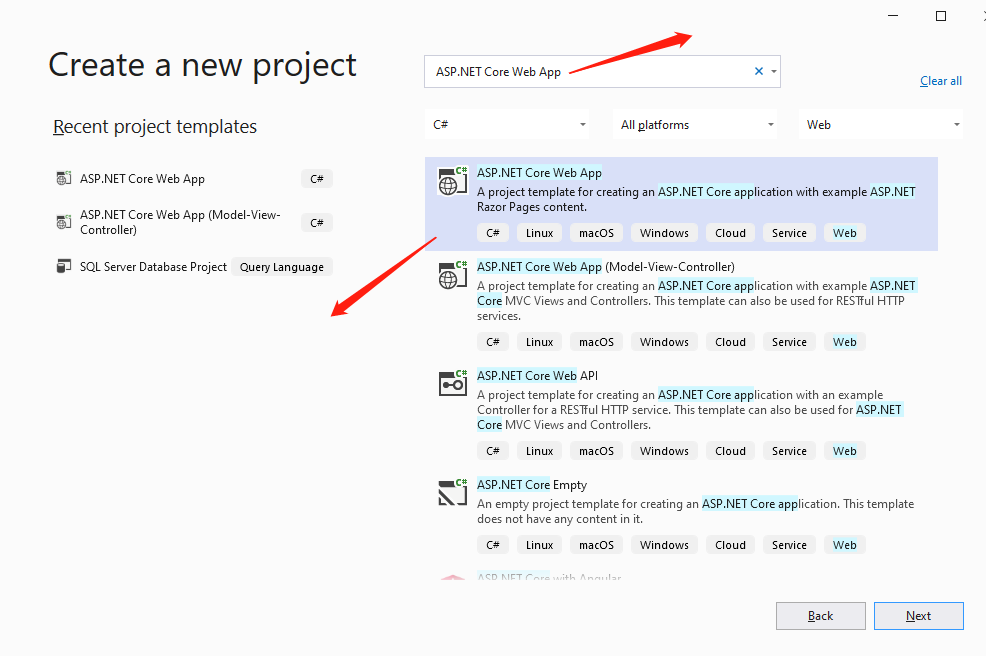This screenshot has width=986, height=656.
Task: Select the ASP.NET Core Empty template title
Action: 531,484
